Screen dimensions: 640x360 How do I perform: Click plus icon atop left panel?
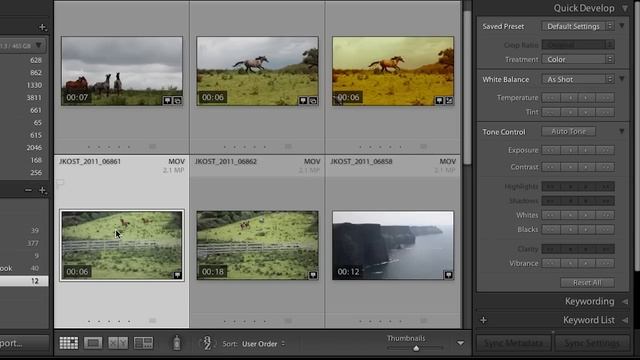point(42,27)
